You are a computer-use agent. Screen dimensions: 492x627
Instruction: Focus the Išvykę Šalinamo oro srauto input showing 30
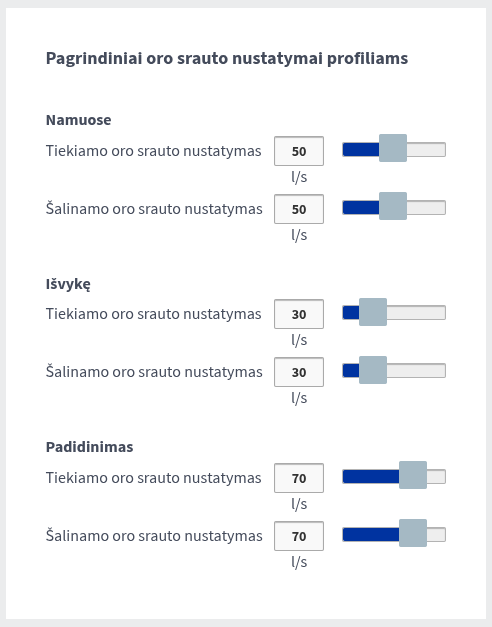pyautogui.click(x=299, y=372)
